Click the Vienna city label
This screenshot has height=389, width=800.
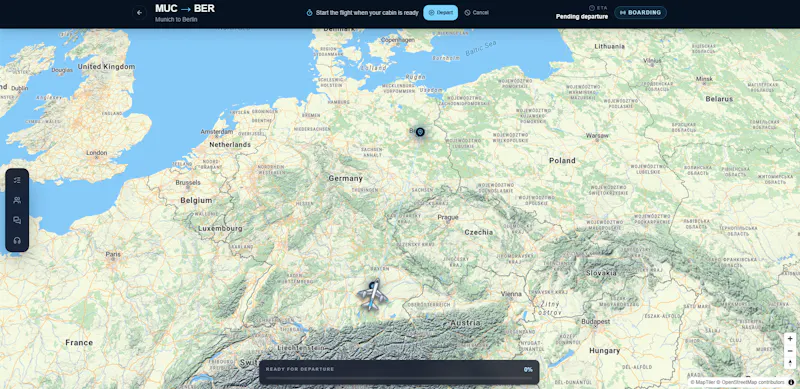point(511,294)
